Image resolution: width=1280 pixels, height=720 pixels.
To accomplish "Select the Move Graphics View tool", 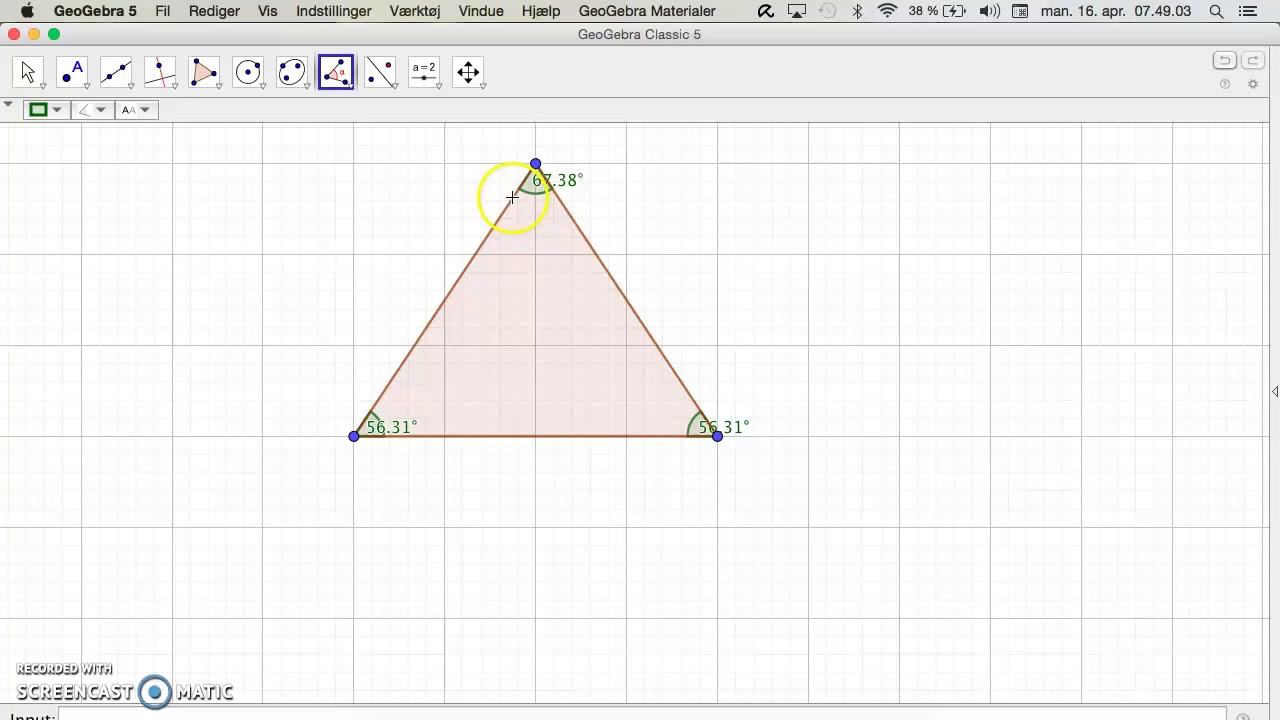I will click(468, 72).
